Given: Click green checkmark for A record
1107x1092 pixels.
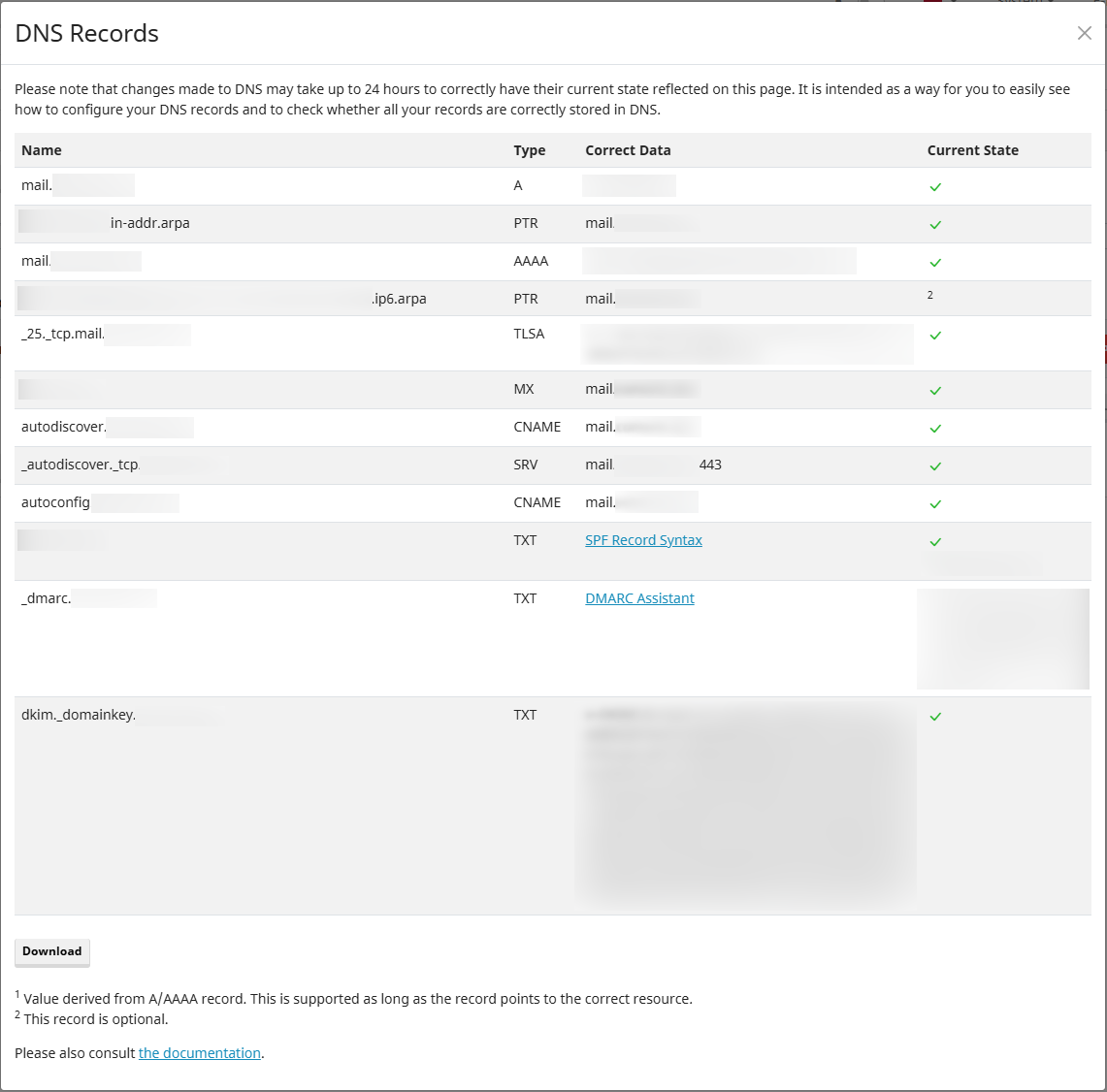Looking at the screenshot, I should (935, 187).
